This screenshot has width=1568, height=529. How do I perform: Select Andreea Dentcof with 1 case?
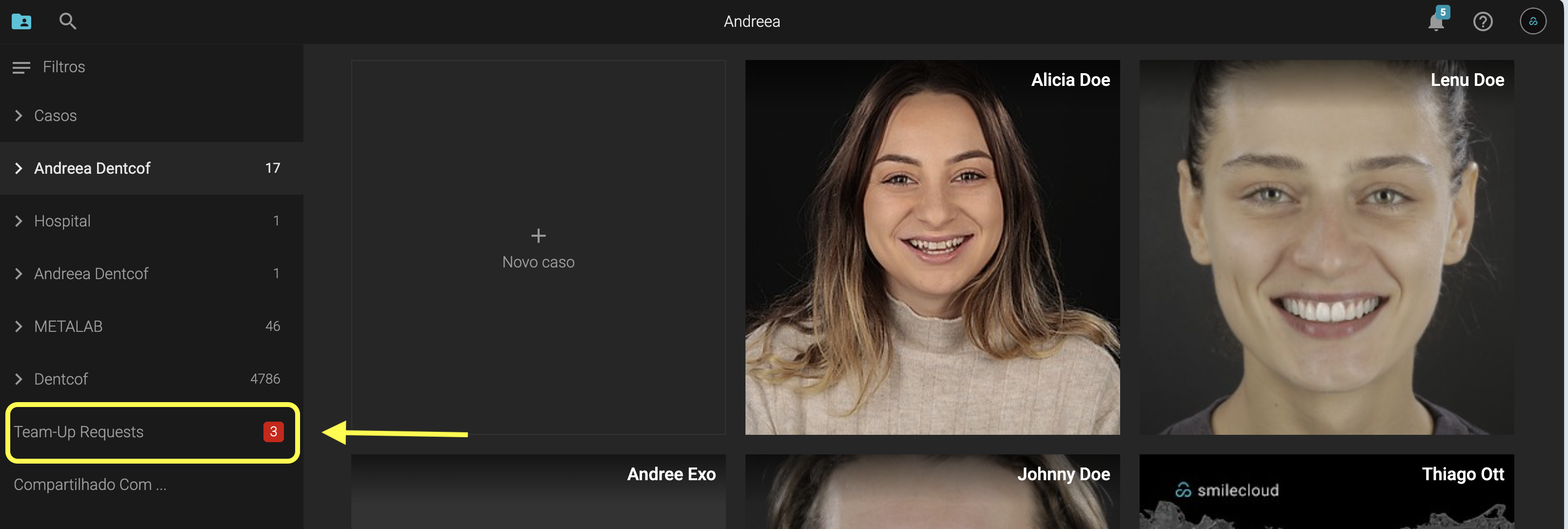(x=91, y=274)
